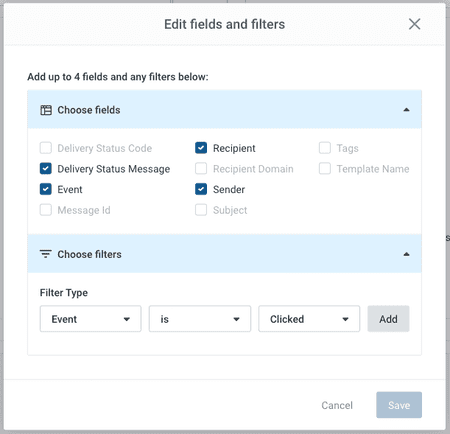The height and width of the screenshot is (434, 450).
Task: Open the Clicked value dropdown
Action: click(309, 319)
